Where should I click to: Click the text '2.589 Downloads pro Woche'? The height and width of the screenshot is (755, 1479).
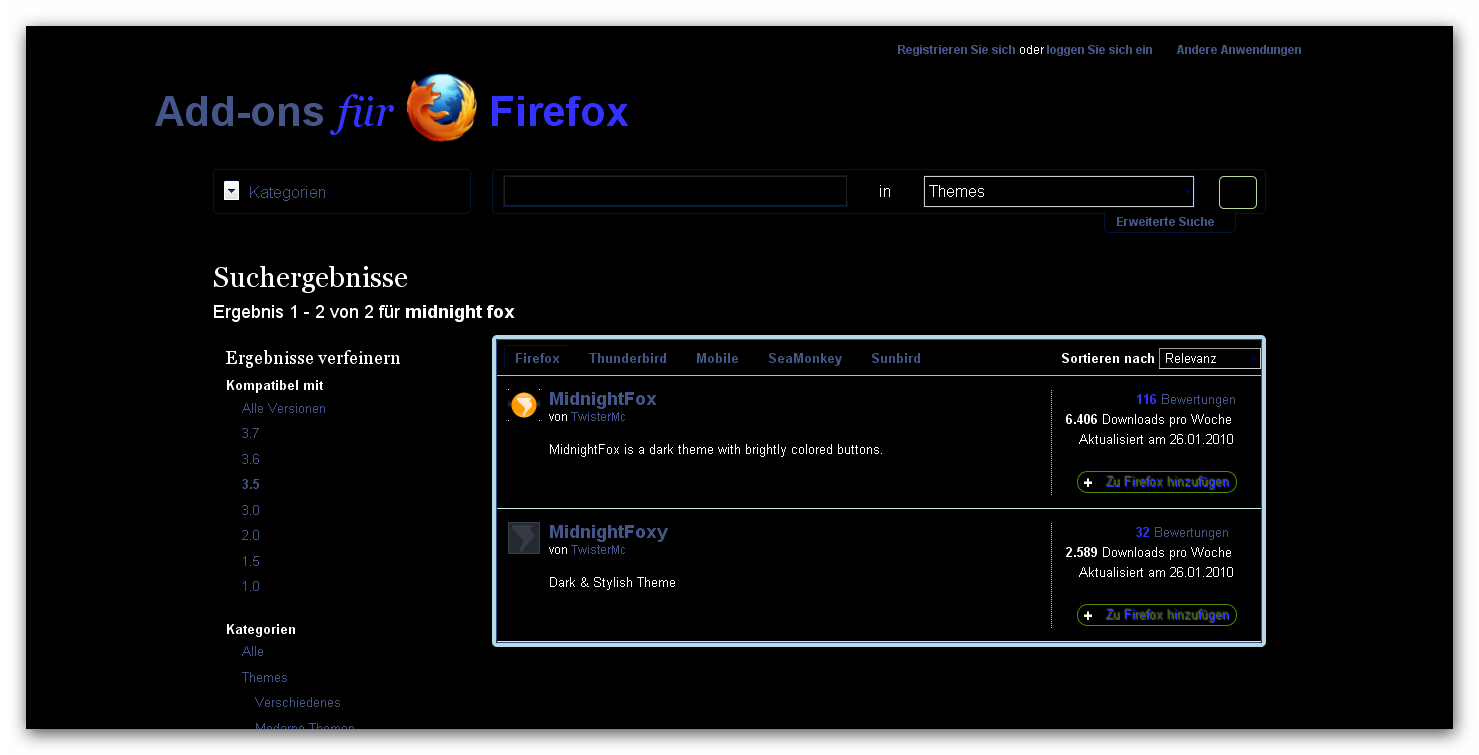[x=1148, y=553]
